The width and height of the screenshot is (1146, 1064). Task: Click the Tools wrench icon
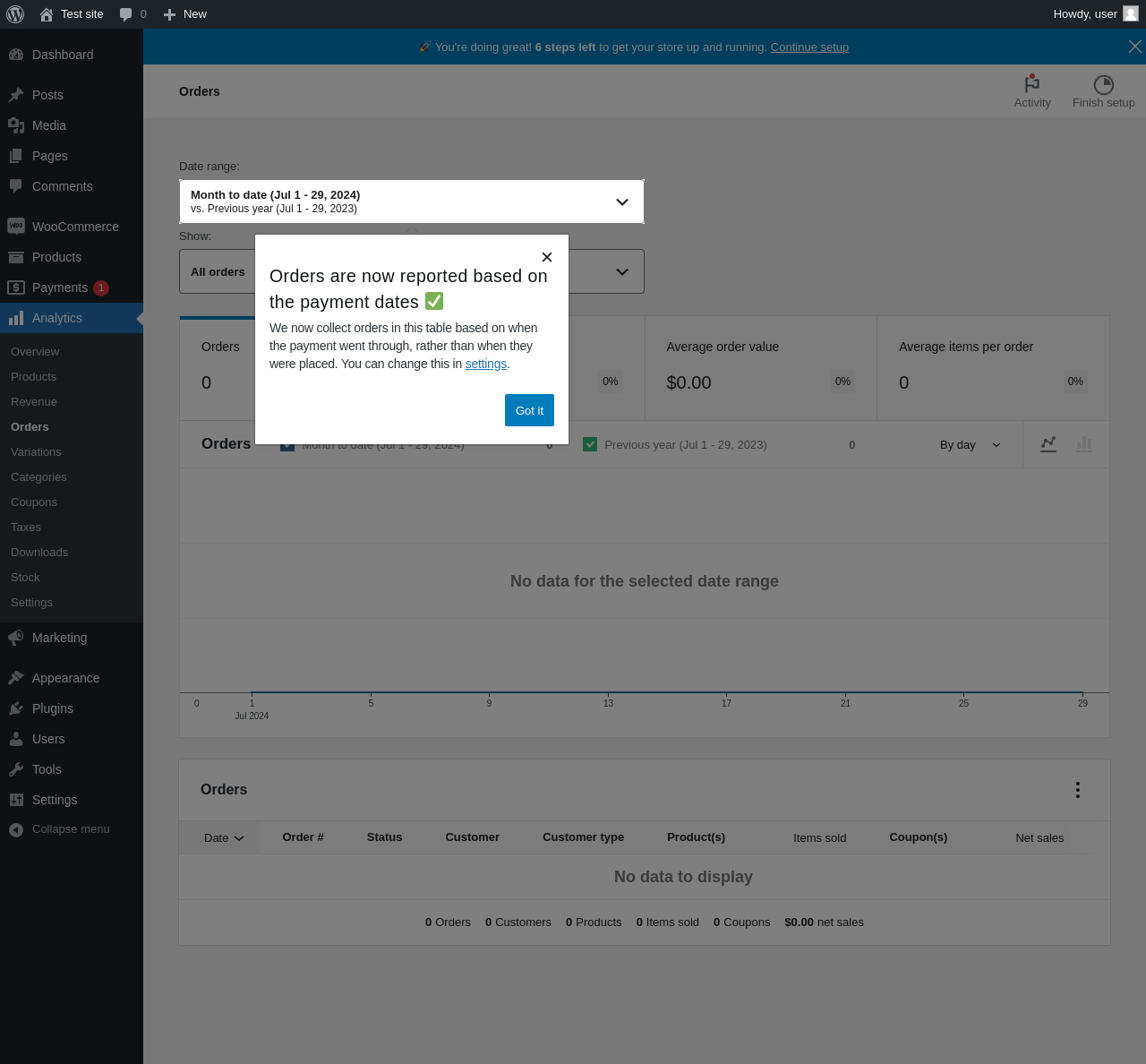tap(16, 769)
